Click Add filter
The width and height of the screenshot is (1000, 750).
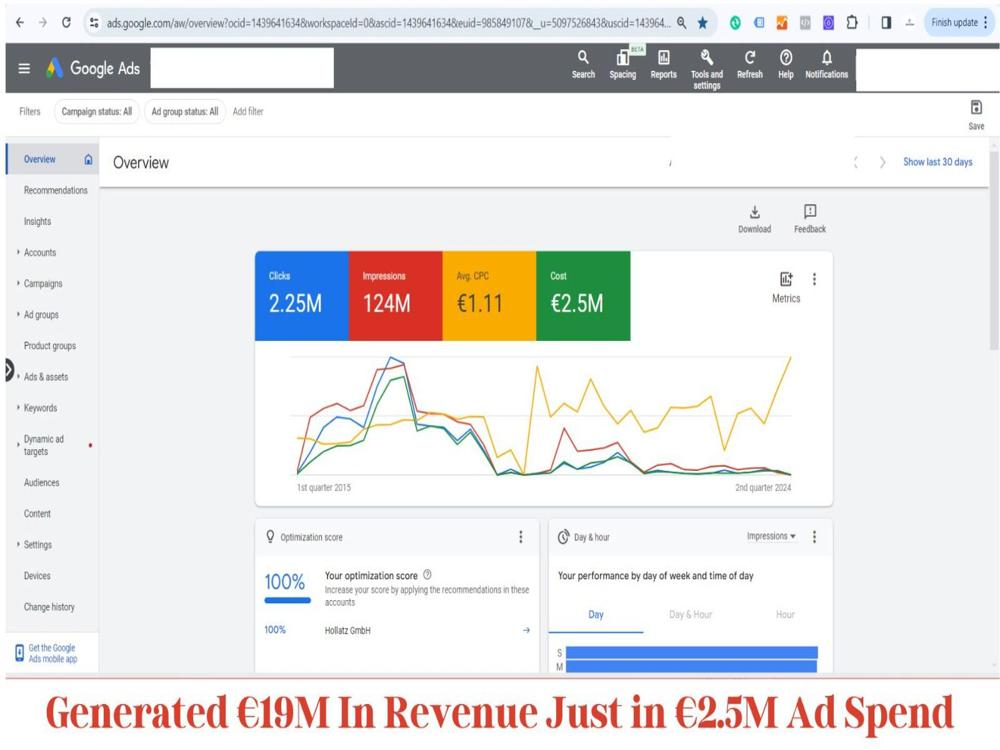[247, 112]
